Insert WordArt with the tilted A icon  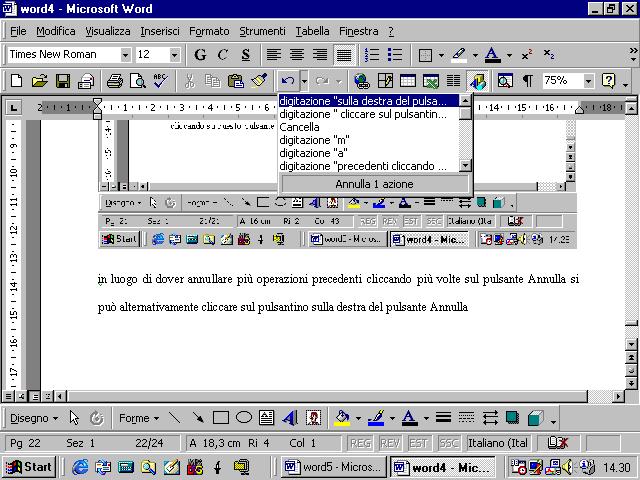(x=290, y=418)
